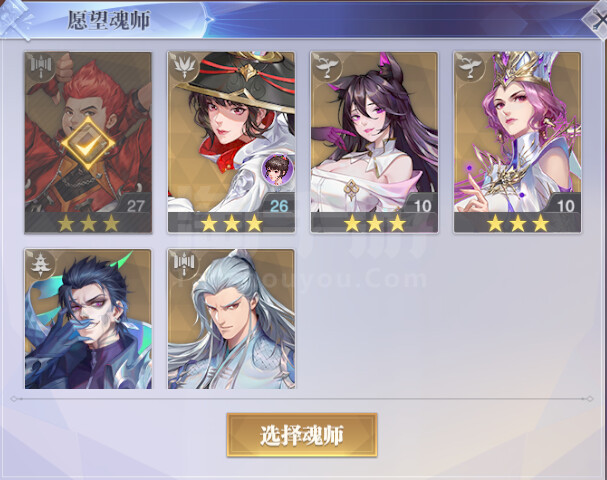Image resolution: width=607 pixels, height=480 pixels.
Task: Click the tree emblem on blue-haired man card
Action: tap(41, 264)
